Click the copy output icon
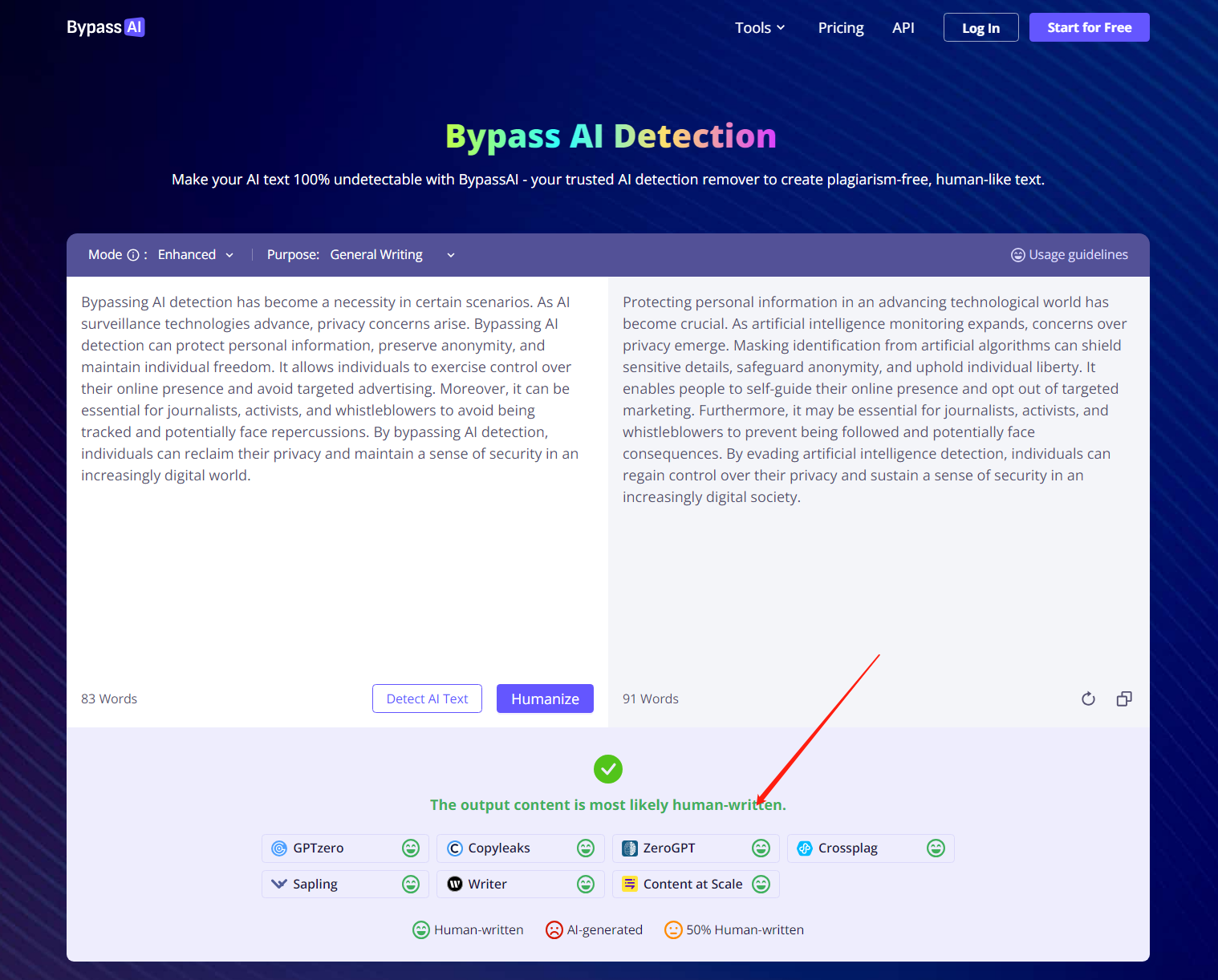This screenshot has height=980, width=1218. coord(1124,699)
